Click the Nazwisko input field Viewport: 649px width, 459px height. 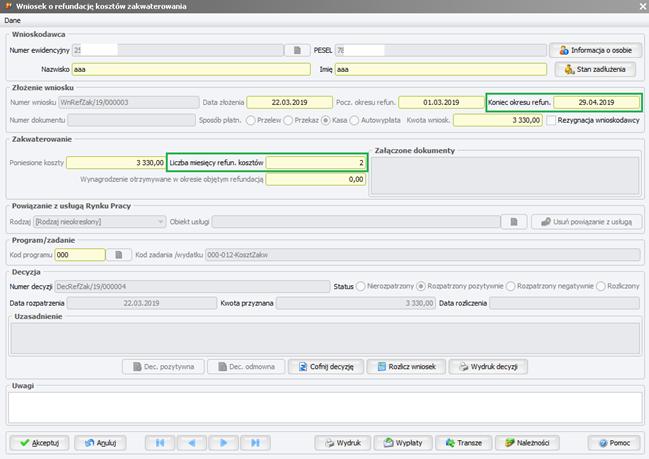pos(191,70)
